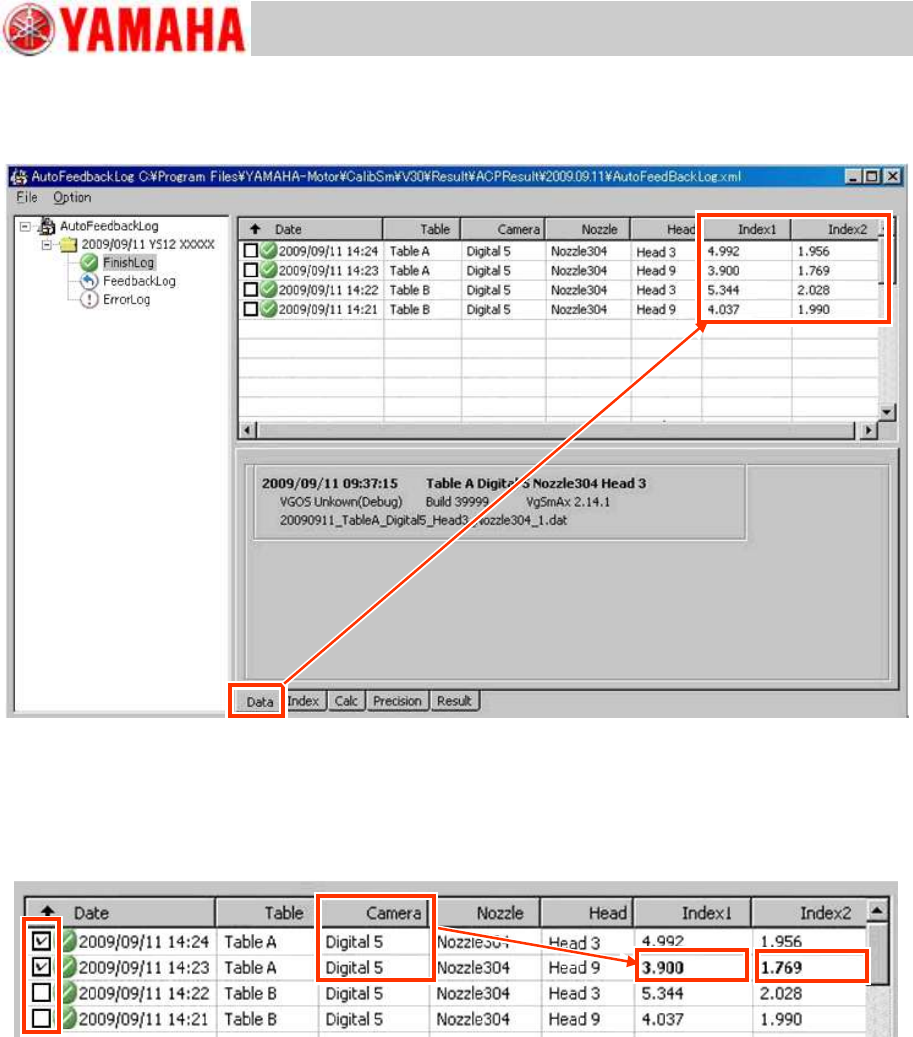The width and height of the screenshot is (913, 1037).
Task: Select Index2 value 1.769 in lower list
Action: click(781, 968)
